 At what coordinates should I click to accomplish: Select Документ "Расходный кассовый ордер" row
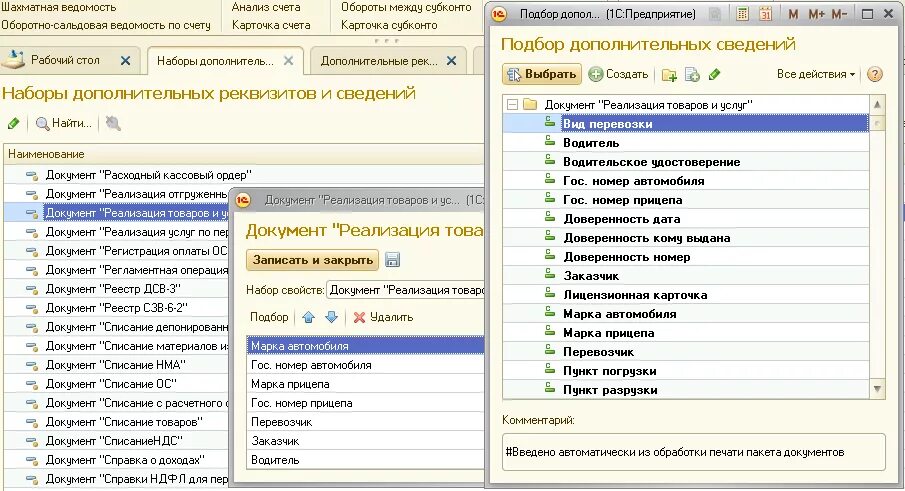(x=243, y=175)
